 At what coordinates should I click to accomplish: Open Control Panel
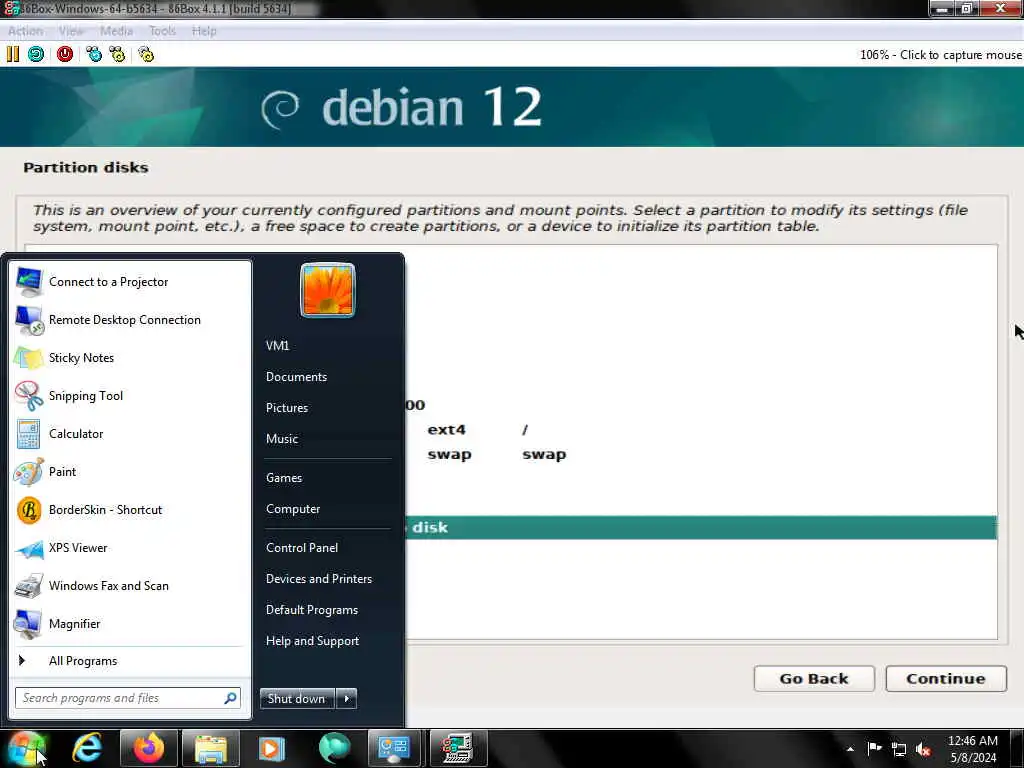[327, 548]
